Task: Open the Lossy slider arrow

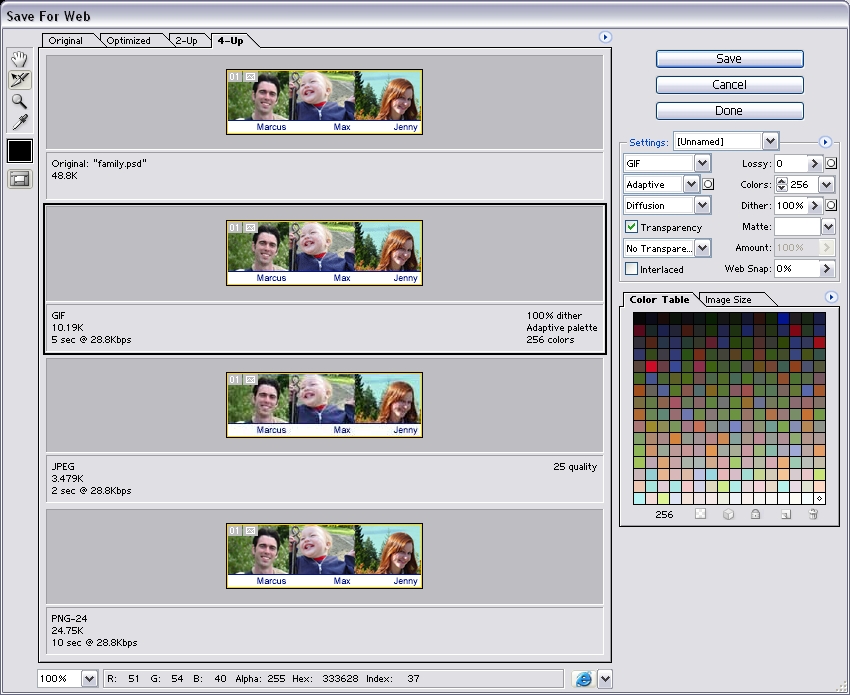Action: pos(814,163)
